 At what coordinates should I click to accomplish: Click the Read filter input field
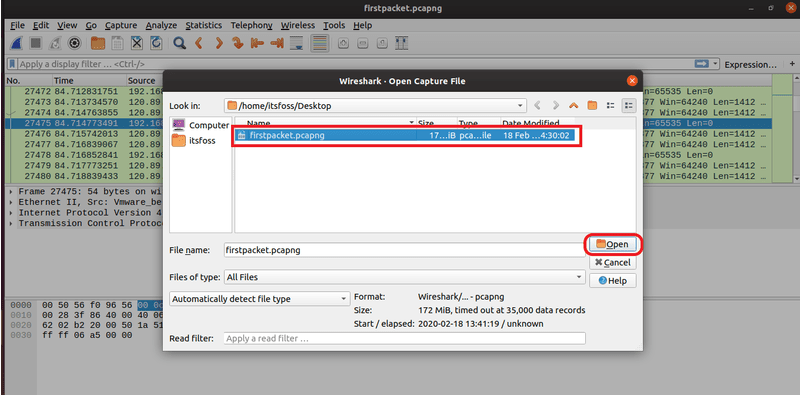(x=405, y=338)
